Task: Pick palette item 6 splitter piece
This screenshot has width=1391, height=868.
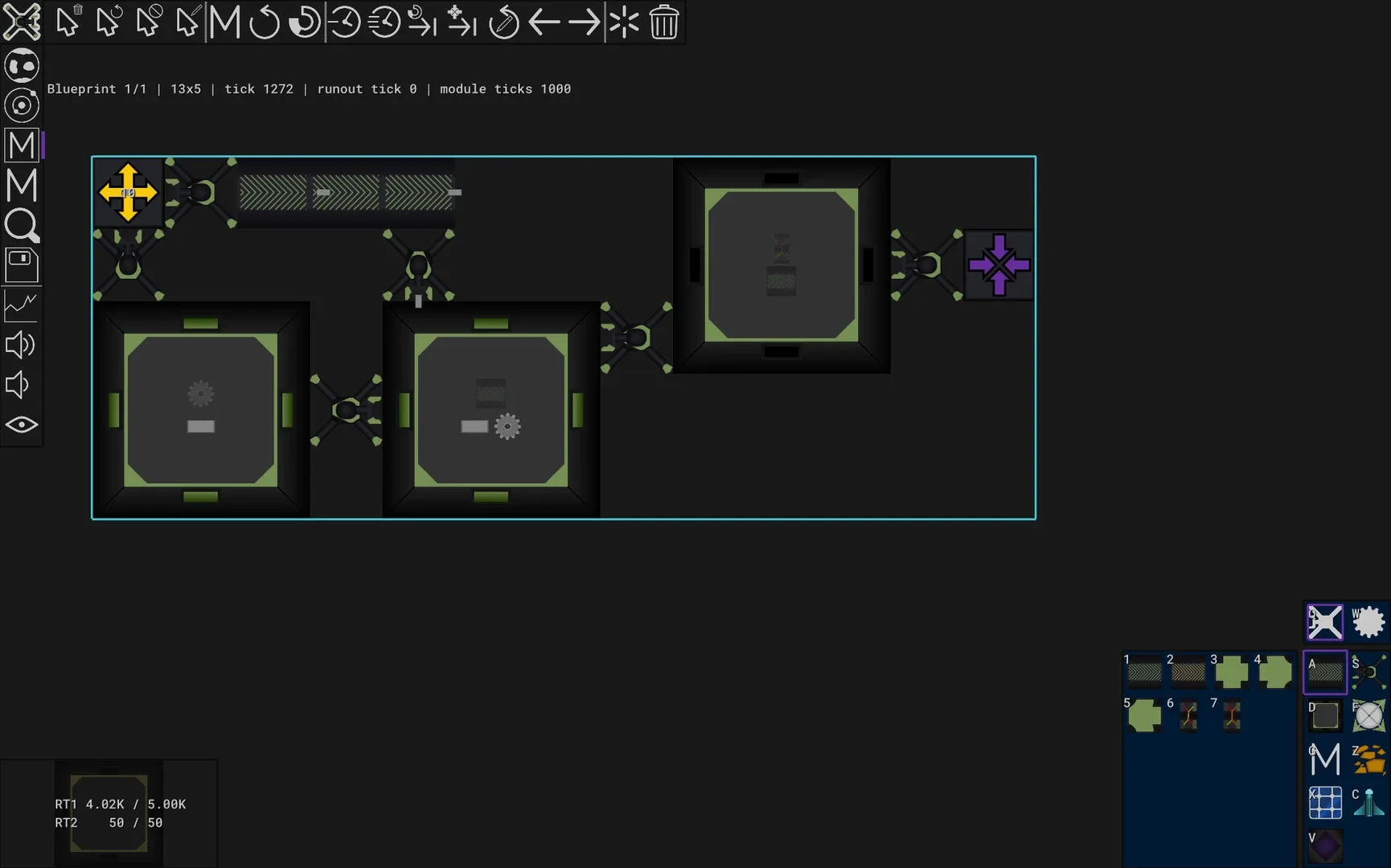Action: (x=1188, y=715)
